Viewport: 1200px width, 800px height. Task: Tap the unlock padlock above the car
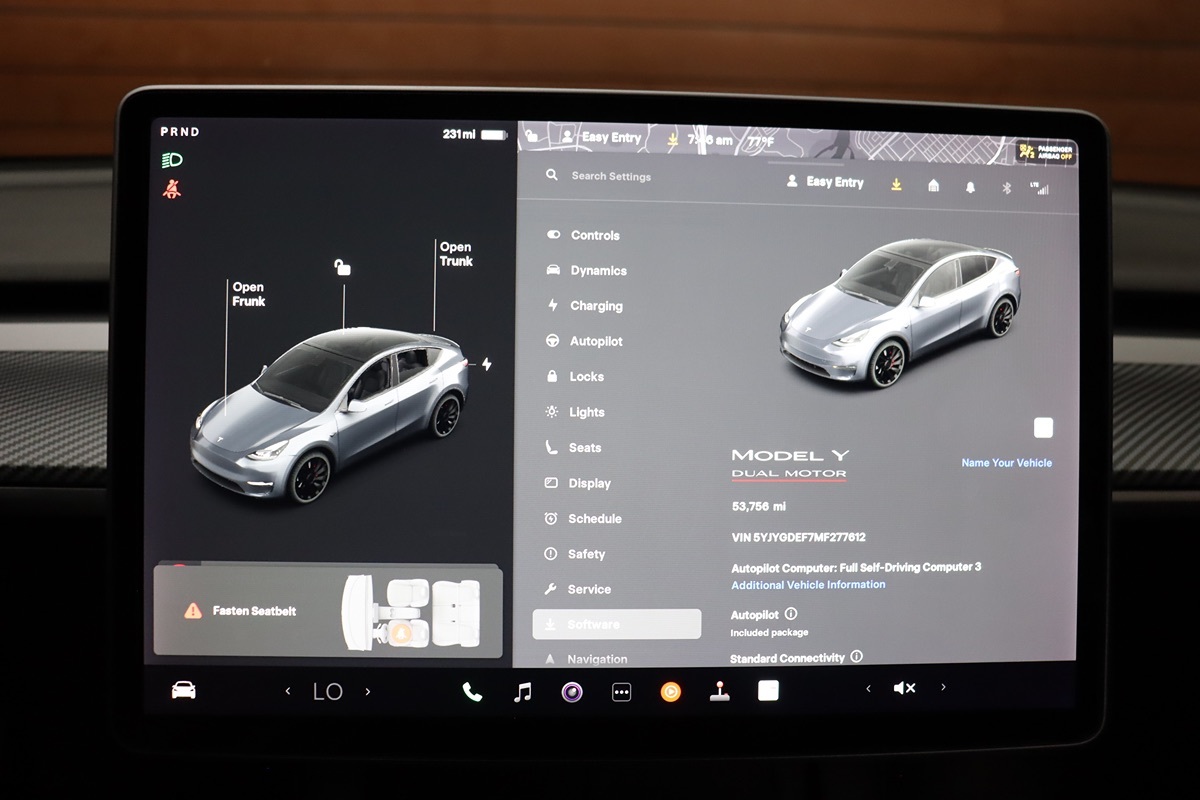pos(343,267)
